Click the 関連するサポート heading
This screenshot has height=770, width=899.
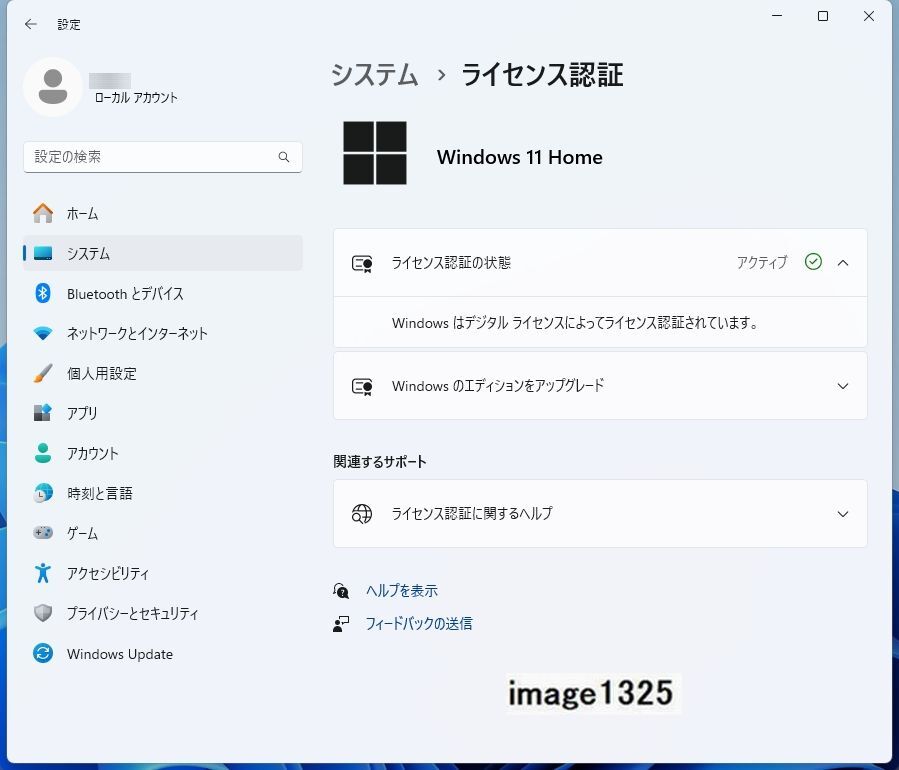380,462
